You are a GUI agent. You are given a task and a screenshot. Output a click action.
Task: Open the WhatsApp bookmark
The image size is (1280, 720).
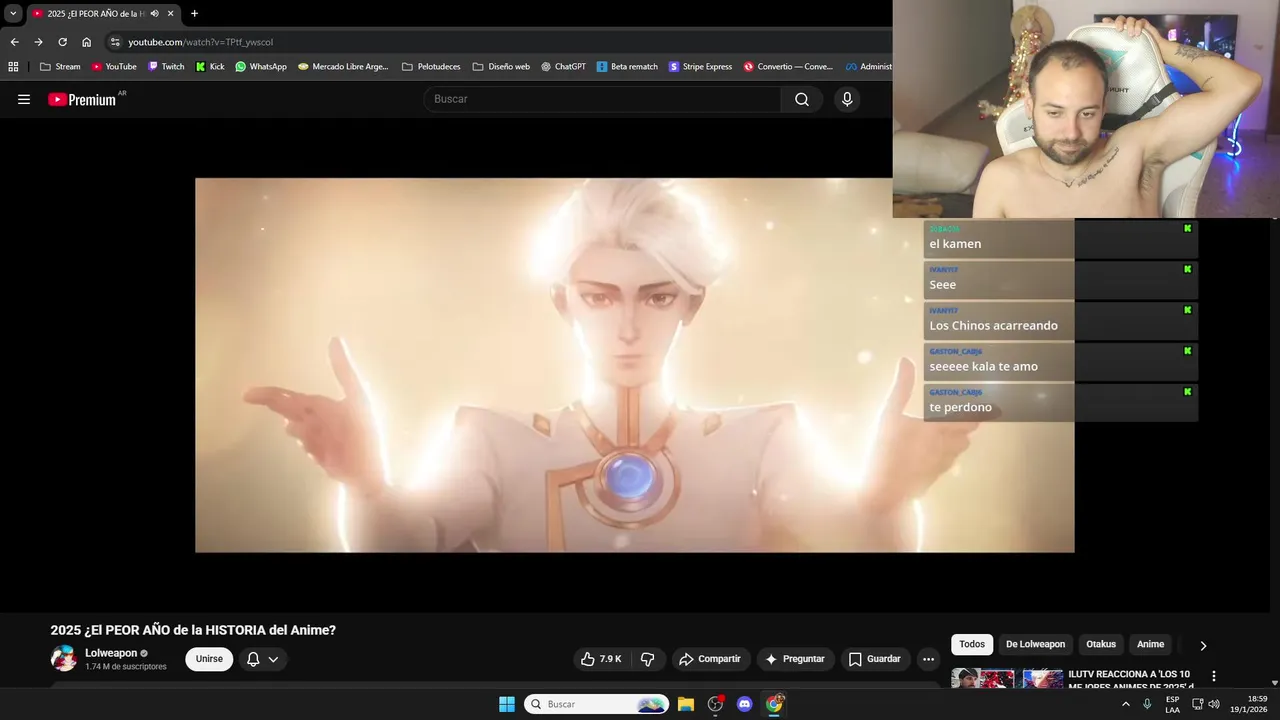(261, 67)
